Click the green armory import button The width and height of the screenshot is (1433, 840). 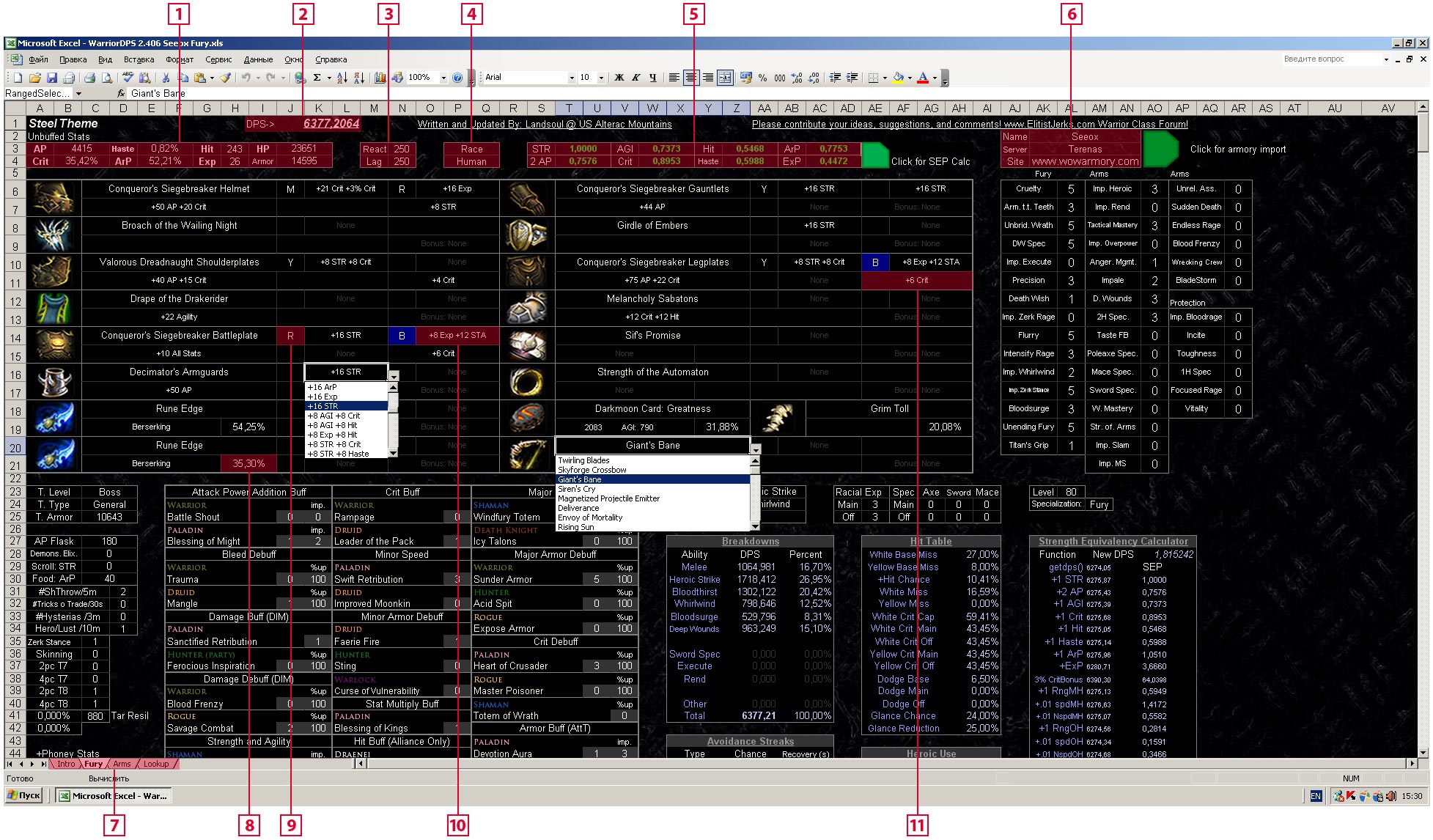pos(1160,149)
